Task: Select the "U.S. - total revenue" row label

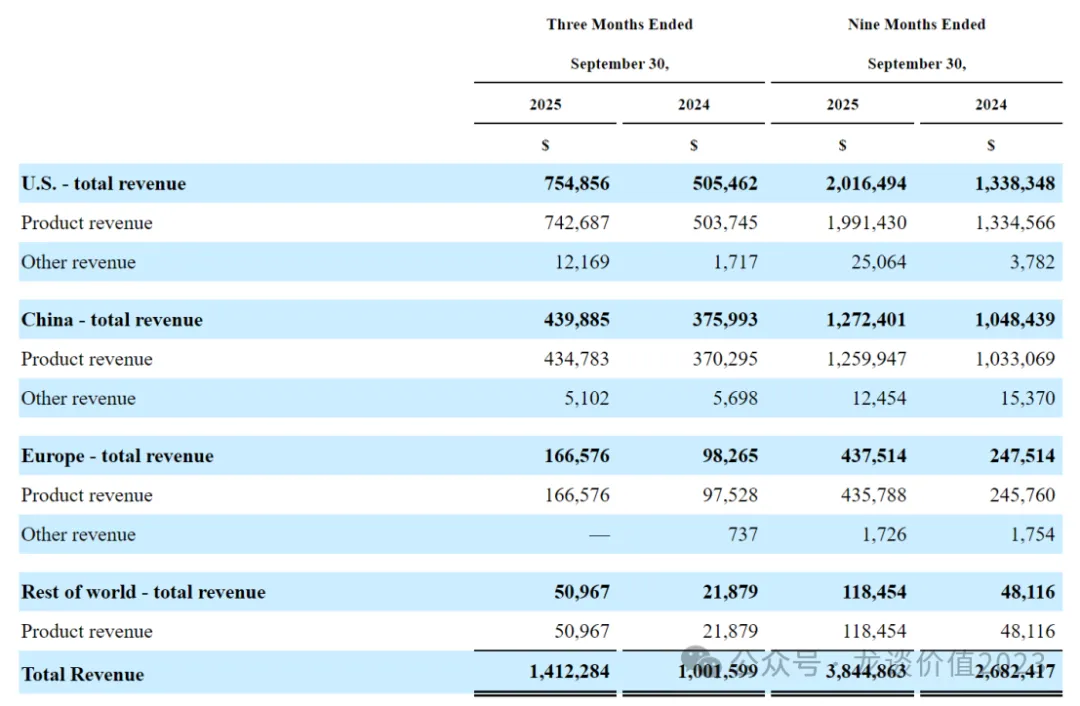Action: tap(104, 184)
